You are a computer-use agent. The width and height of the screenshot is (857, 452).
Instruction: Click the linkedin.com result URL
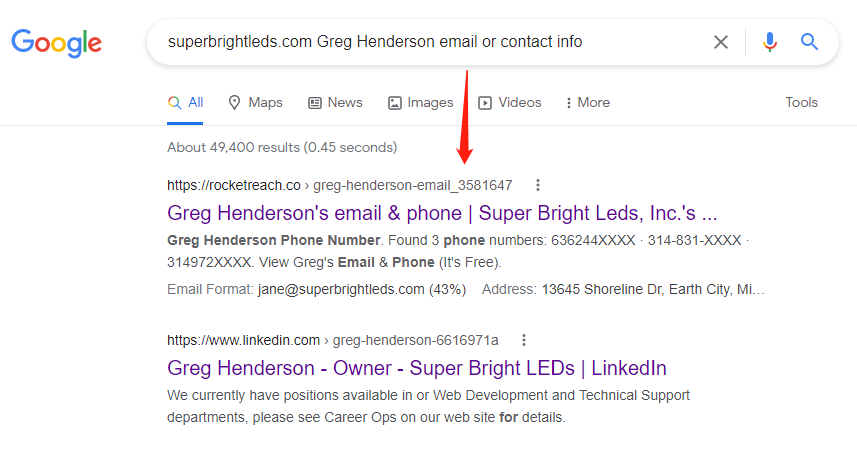click(x=332, y=341)
